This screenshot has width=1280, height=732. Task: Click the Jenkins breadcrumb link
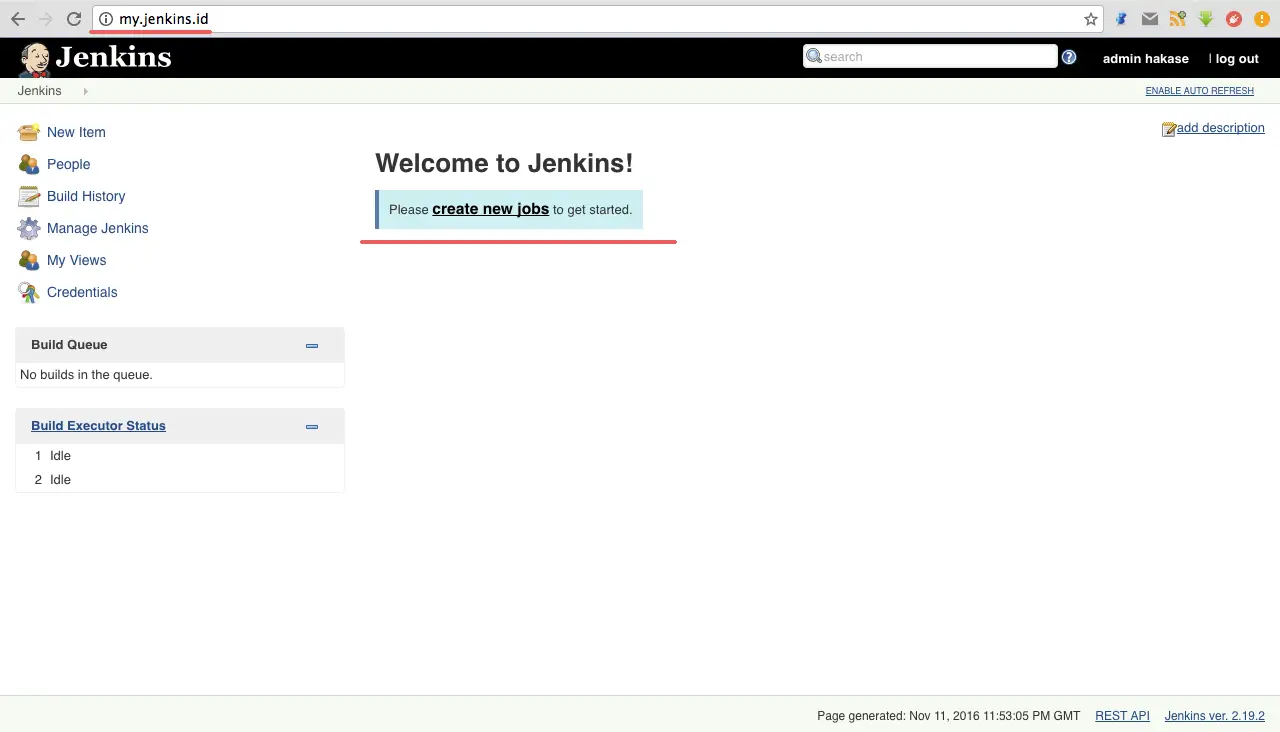[39, 91]
